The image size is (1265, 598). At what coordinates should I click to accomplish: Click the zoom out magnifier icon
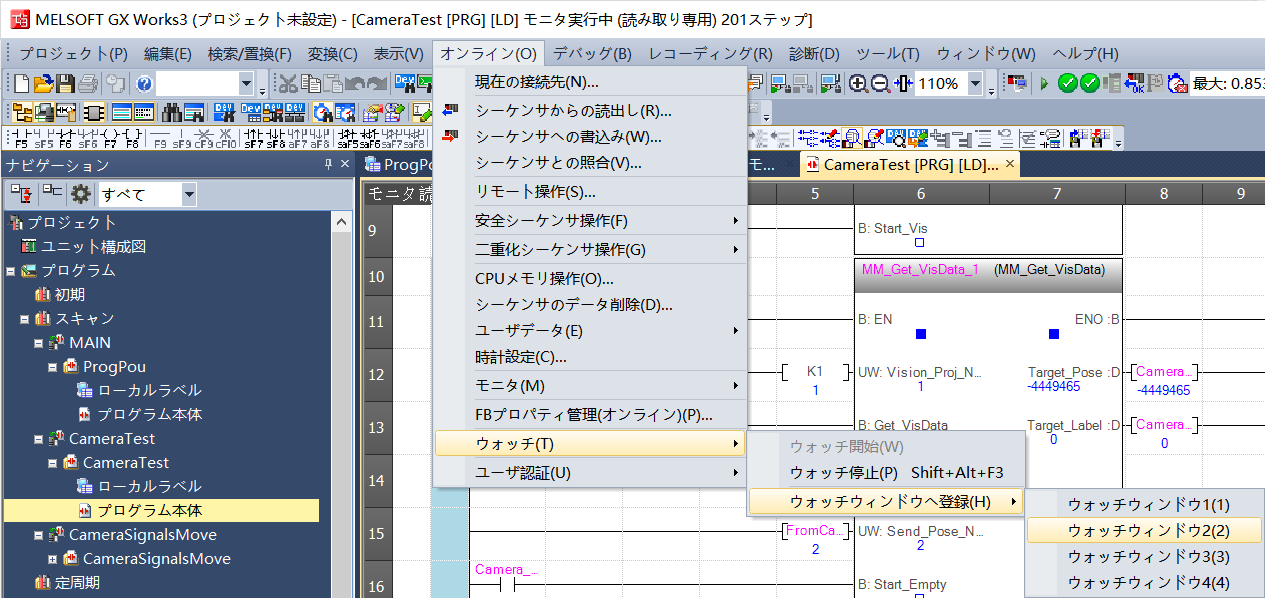pyautogui.click(x=880, y=84)
